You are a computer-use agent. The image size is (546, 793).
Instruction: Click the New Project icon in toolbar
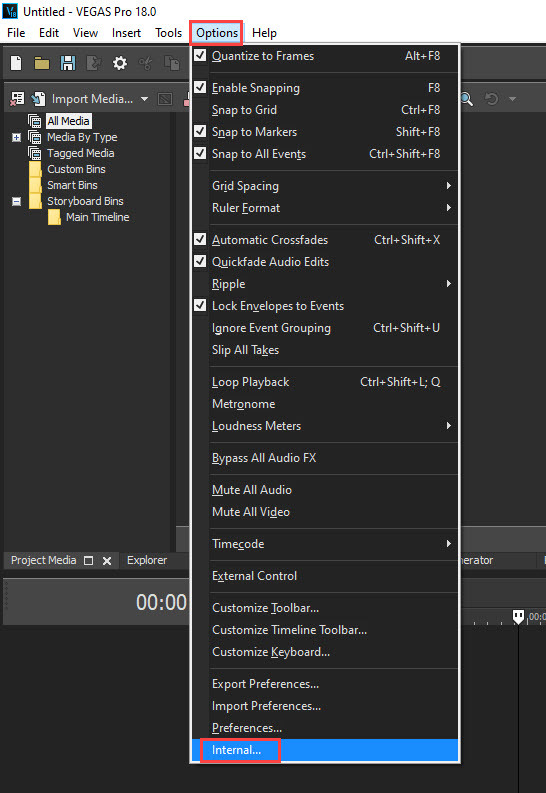click(16, 63)
